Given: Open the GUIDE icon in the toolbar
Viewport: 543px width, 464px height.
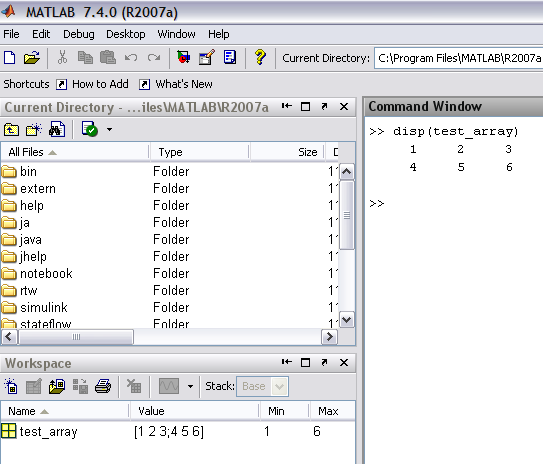Looking at the screenshot, I should click(x=206, y=57).
